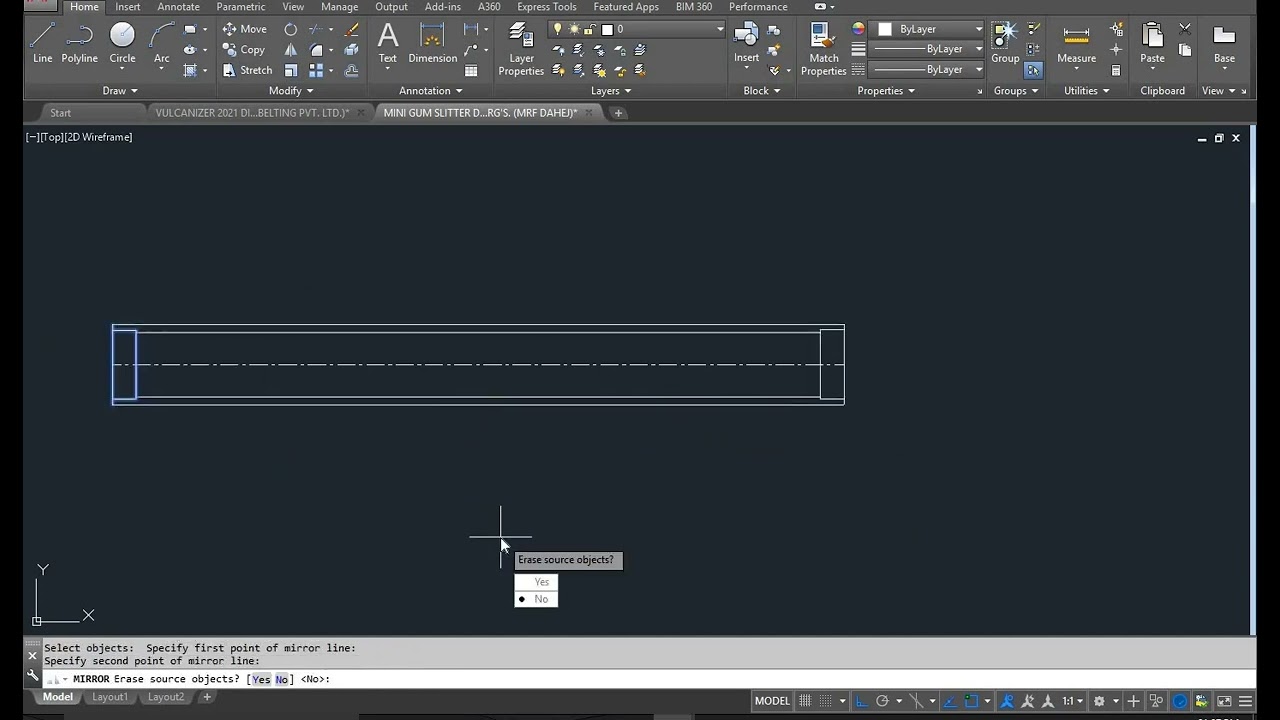Click the [2D Wireframe] visual style label

tap(98, 137)
